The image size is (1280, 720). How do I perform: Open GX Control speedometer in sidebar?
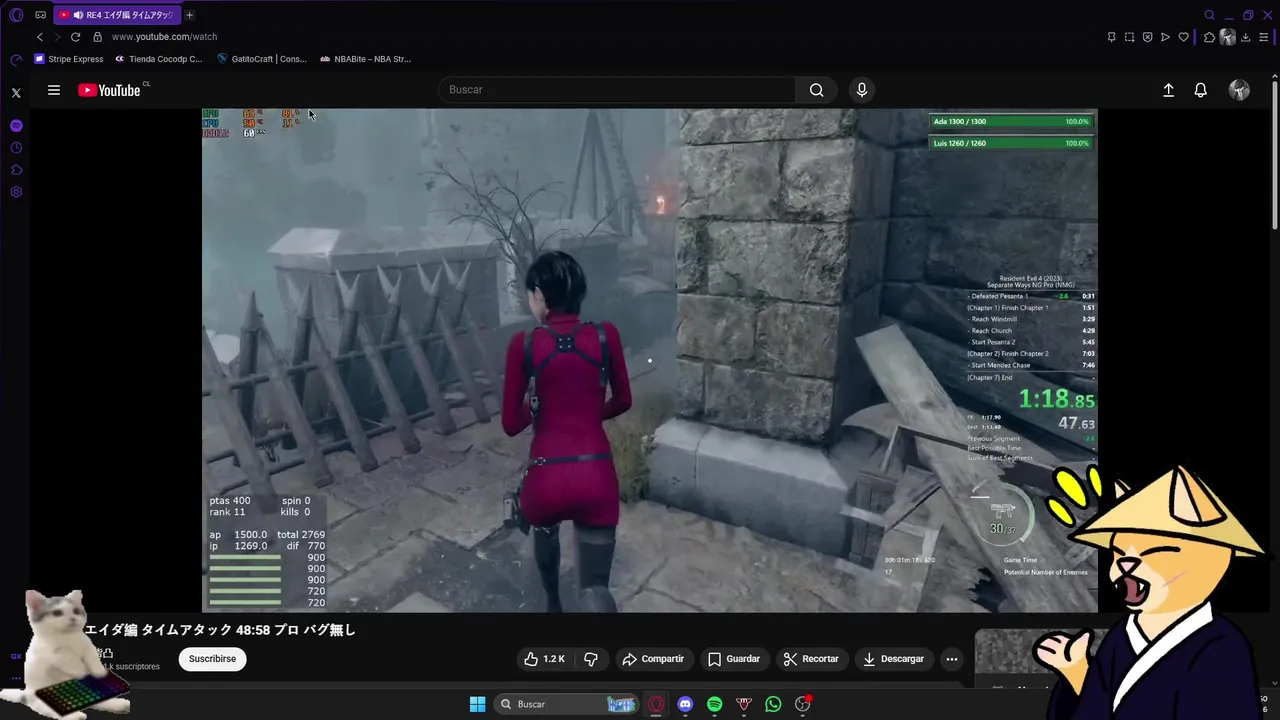16,59
